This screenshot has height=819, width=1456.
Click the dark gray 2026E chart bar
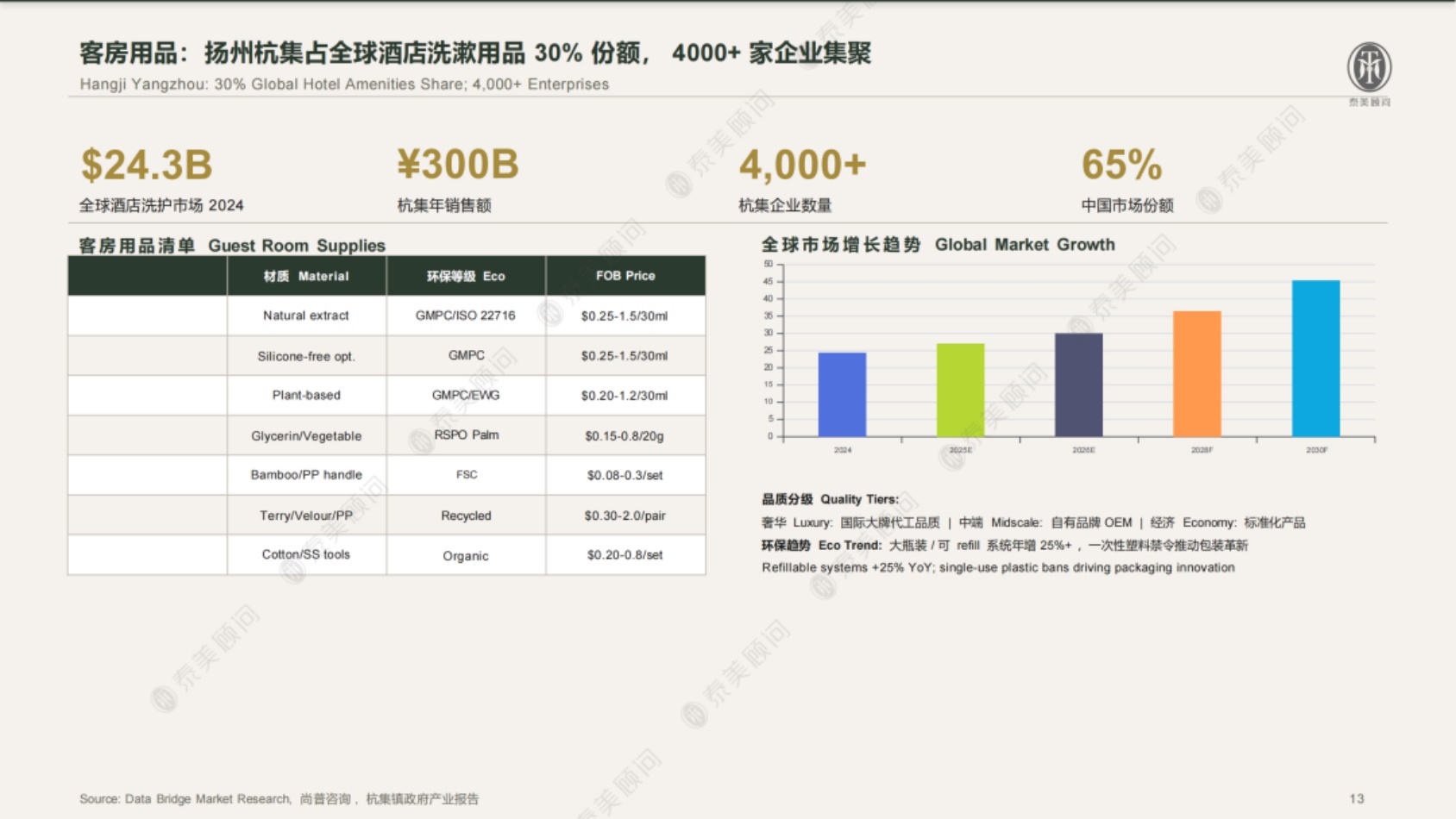1078,385
